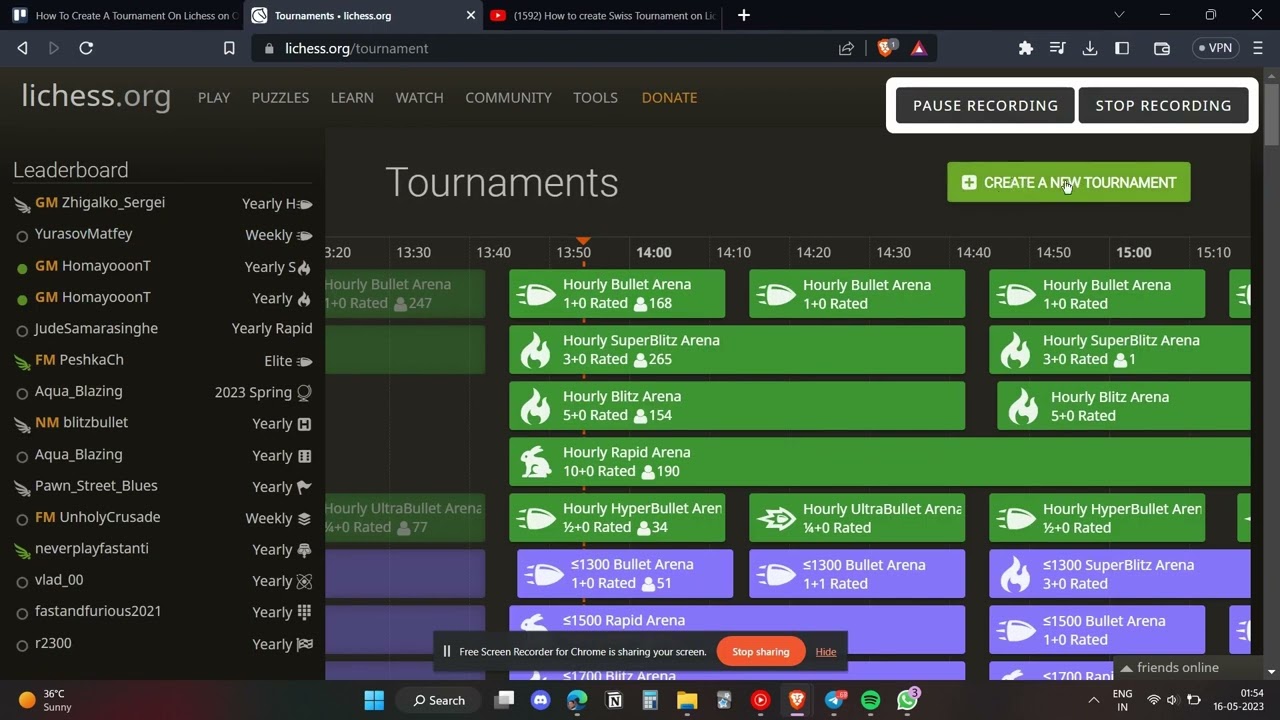Open a new browser tab
Screen dimensions: 1280x720
(743, 15)
